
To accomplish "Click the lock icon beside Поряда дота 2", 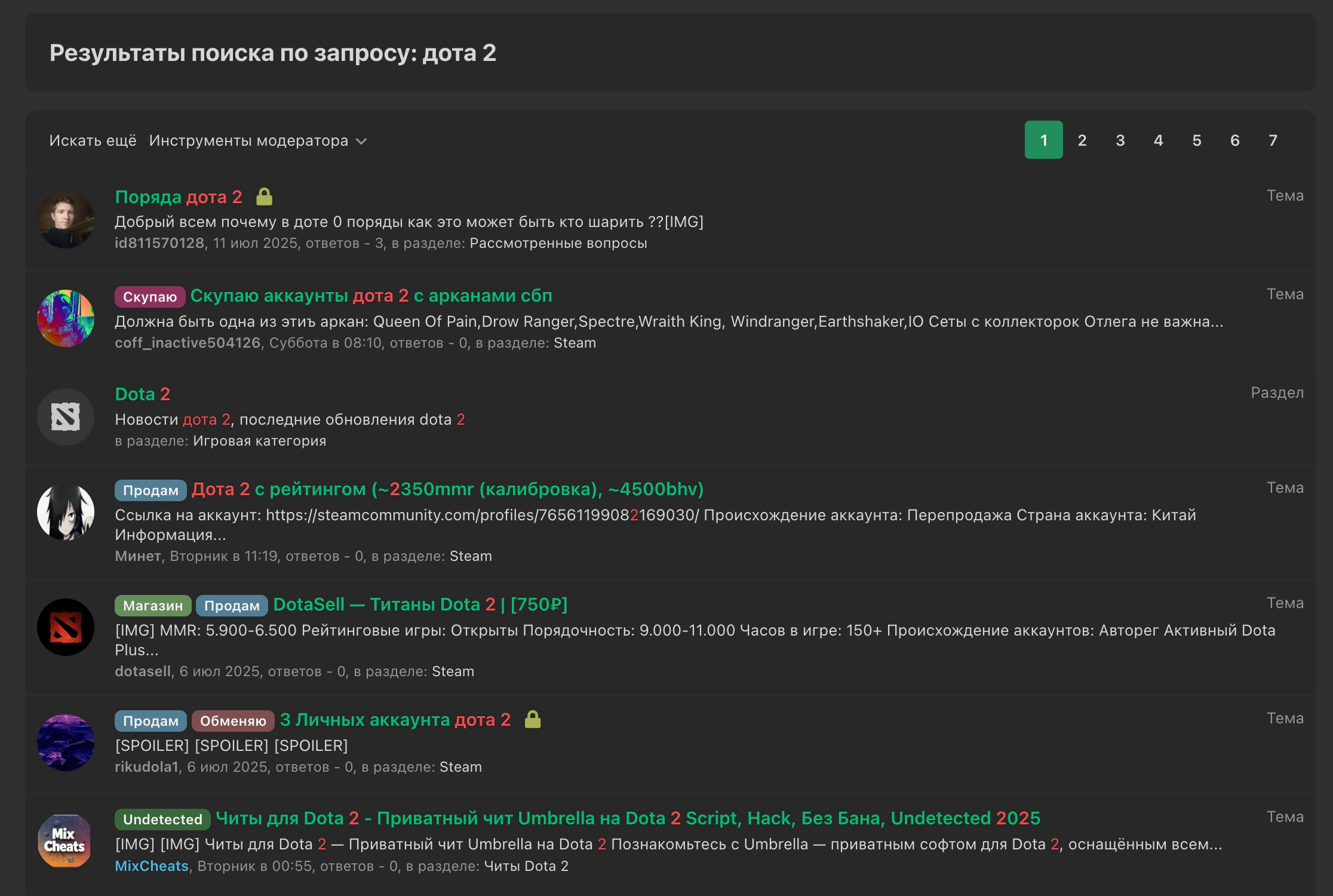I will (264, 197).
